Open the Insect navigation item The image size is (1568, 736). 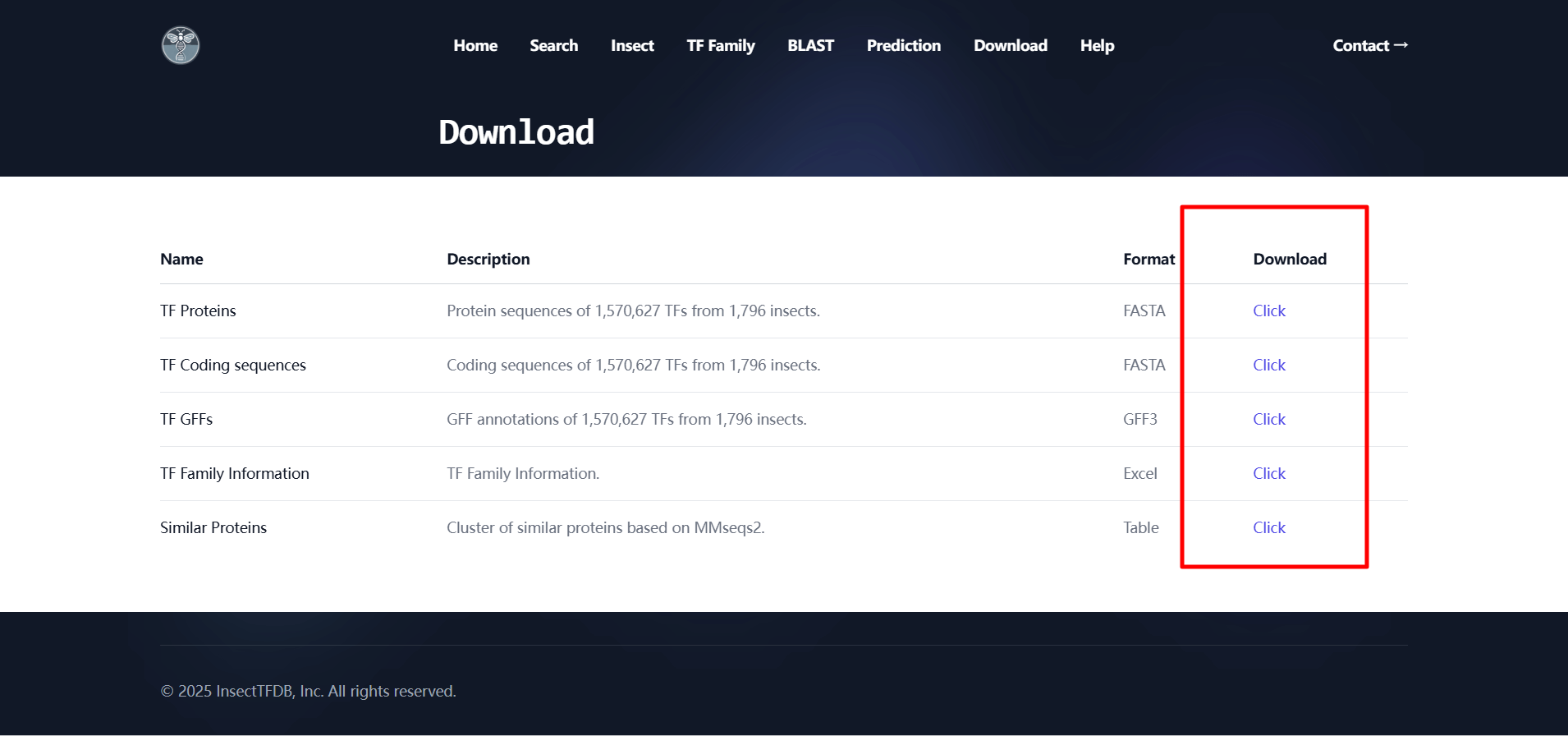(x=632, y=46)
